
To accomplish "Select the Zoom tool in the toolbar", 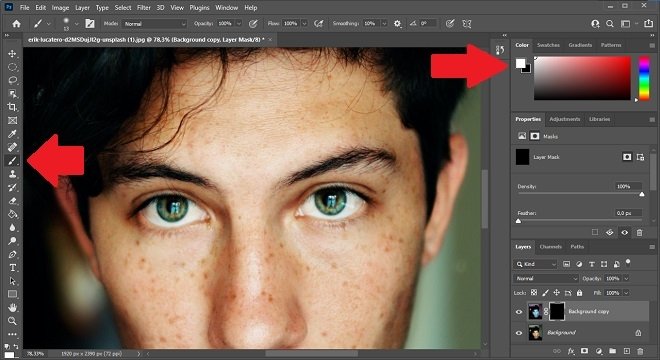I will [12, 321].
